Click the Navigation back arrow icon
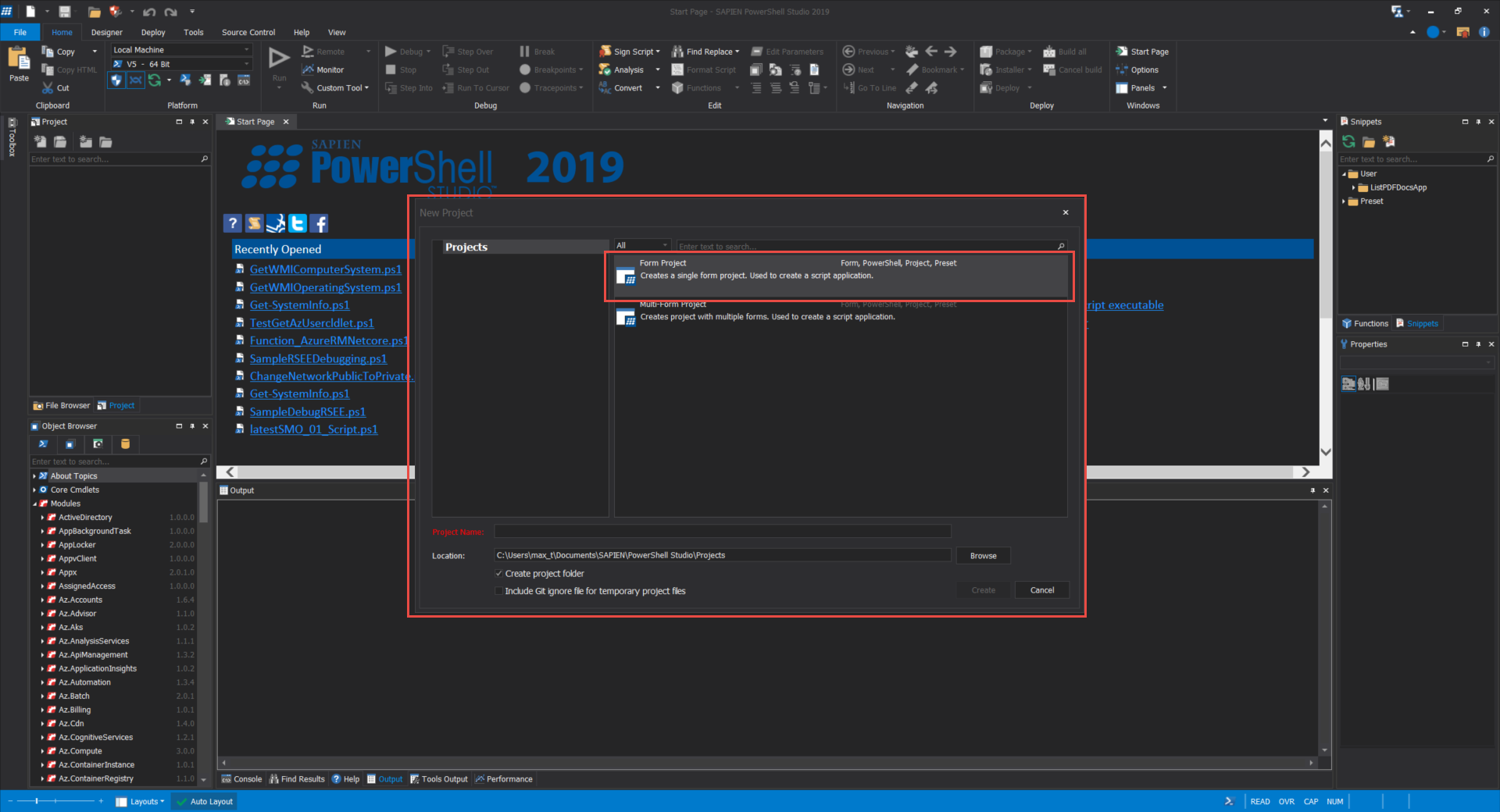 click(931, 52)
